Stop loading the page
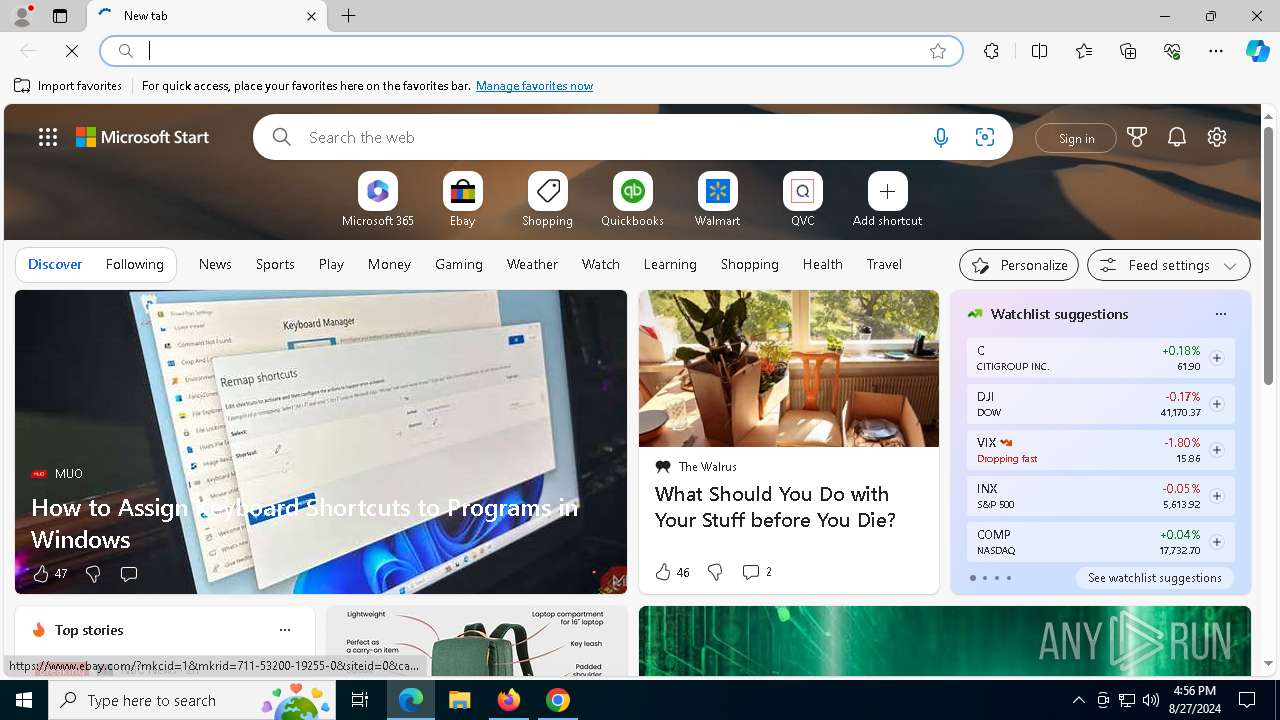The image size is (1280, 720). pos(72,51)
